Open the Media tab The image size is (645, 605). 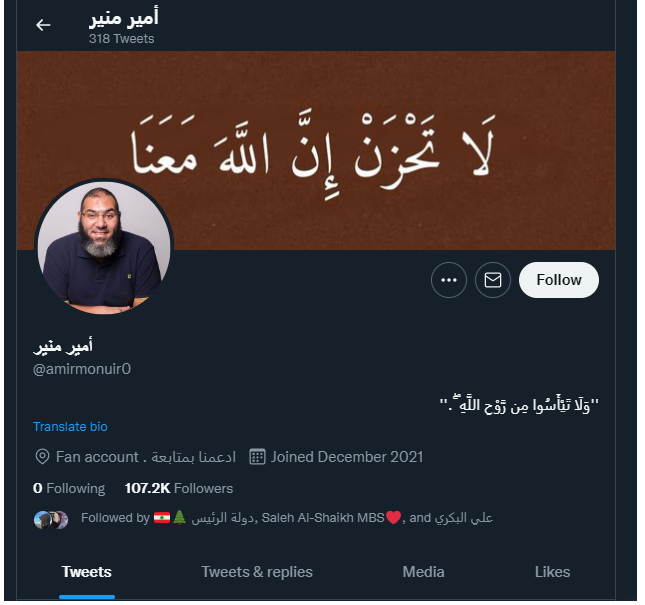click(423, 572)
